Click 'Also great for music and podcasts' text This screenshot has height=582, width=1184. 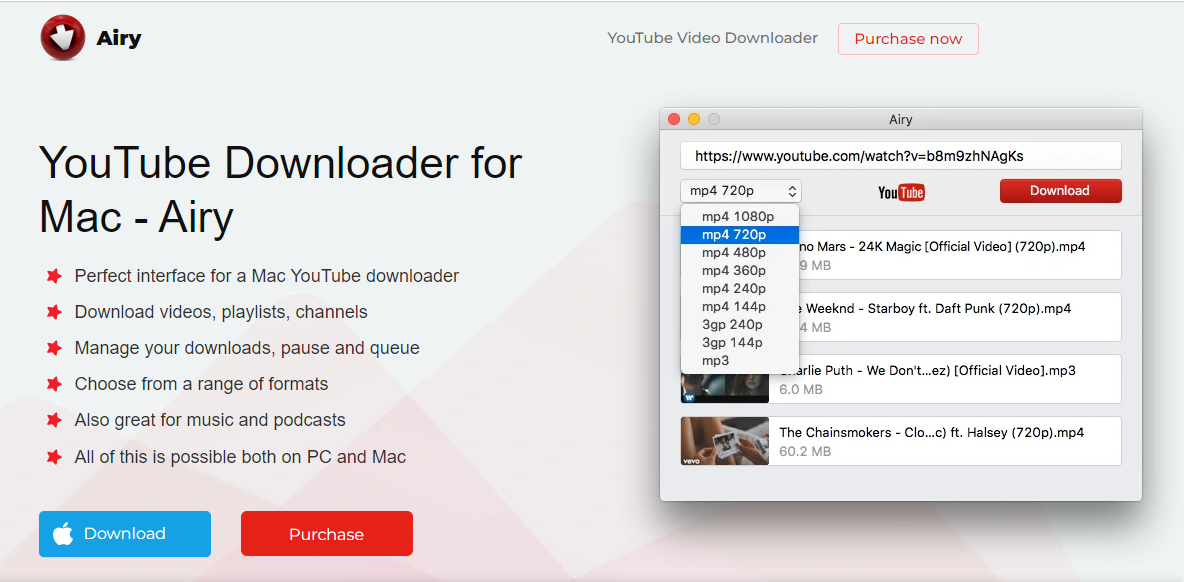pos(210,420)
